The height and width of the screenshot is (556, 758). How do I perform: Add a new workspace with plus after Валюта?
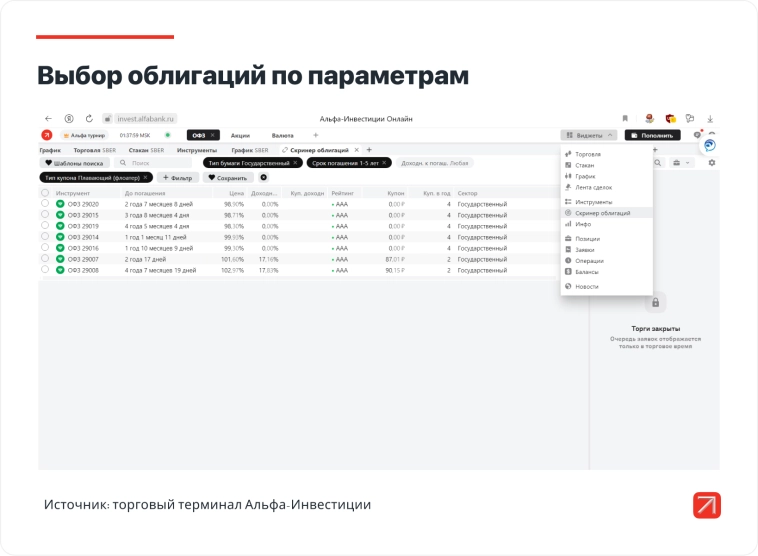point(316,135)
